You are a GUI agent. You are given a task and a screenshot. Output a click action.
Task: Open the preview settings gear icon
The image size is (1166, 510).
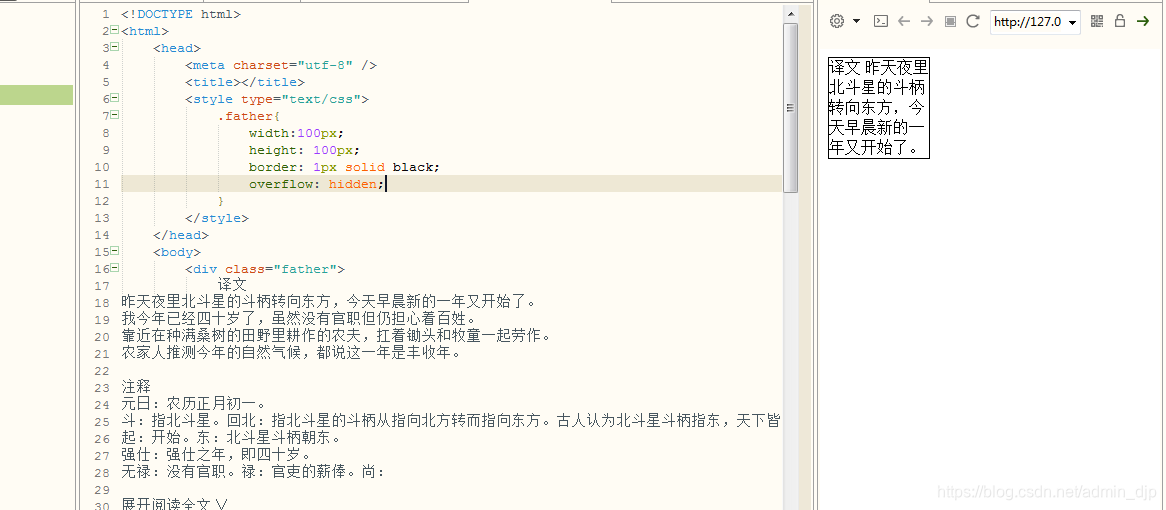(837, 22)
